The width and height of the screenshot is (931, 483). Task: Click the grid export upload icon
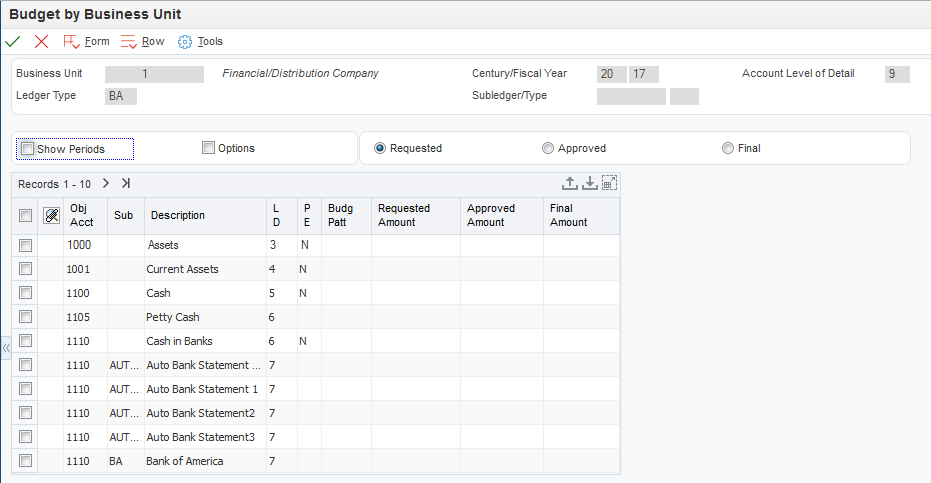coord(570,183)
